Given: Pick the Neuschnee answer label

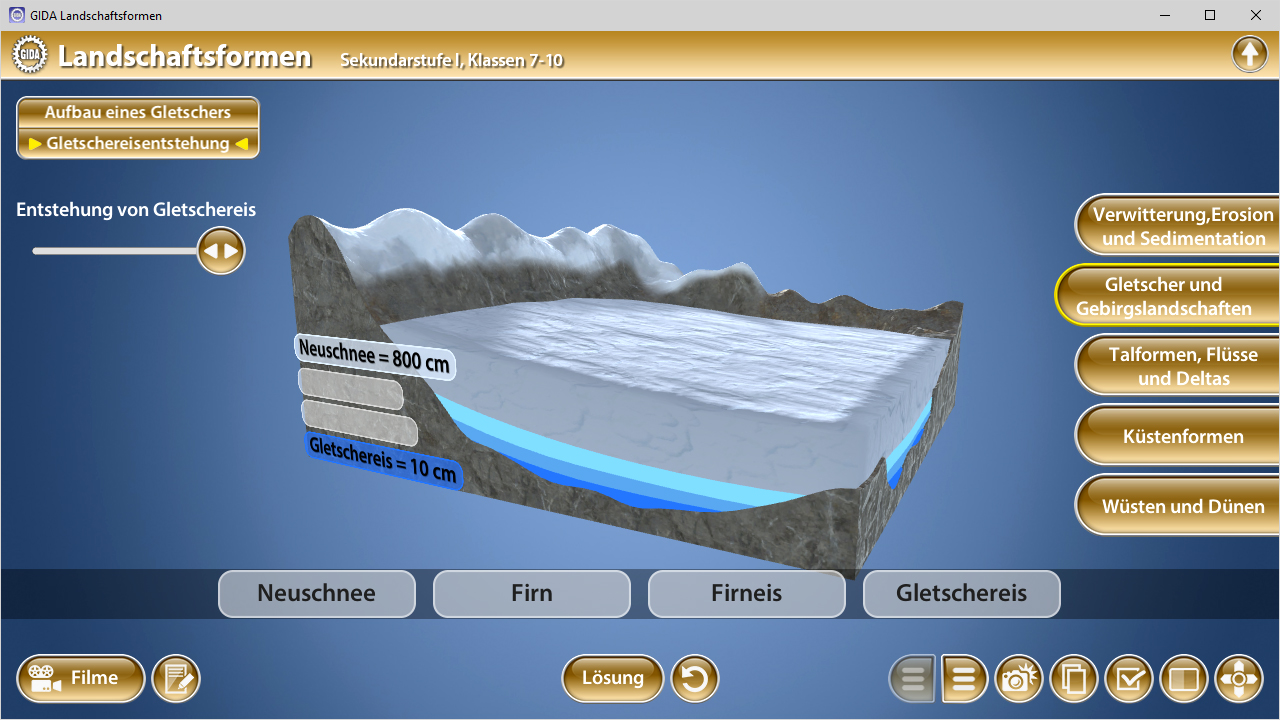Looking at the screenshot, I should click(x=317, y=594).
